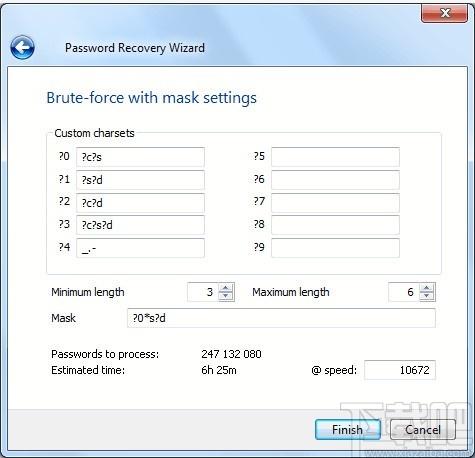The height and width of the screenshot is (458, 475).
Task: Focus the ?2 charset field with ?c?d
Action: click(140, 203)
